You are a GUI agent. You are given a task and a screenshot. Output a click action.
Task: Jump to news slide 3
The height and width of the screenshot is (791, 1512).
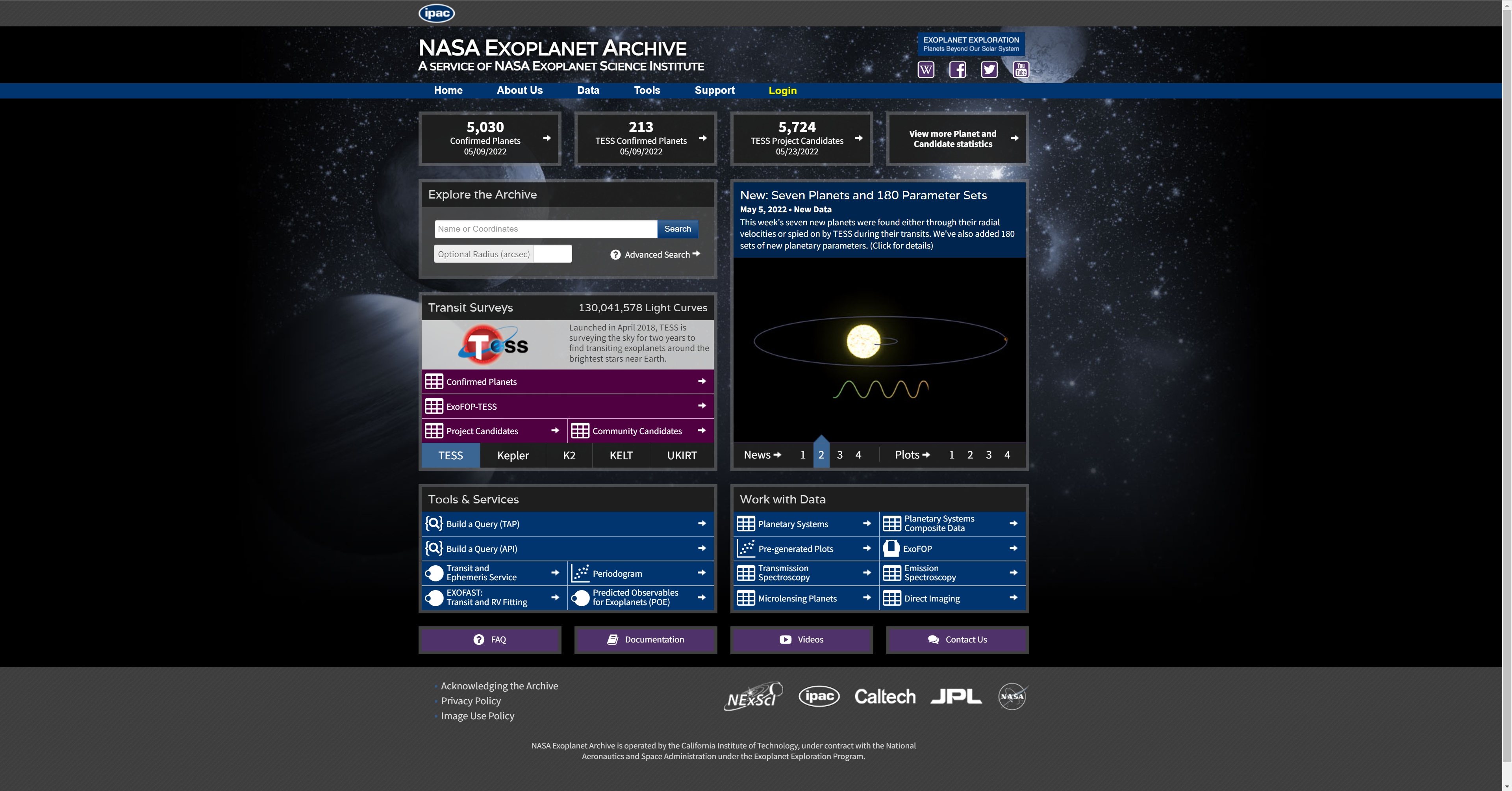(839, 455)
